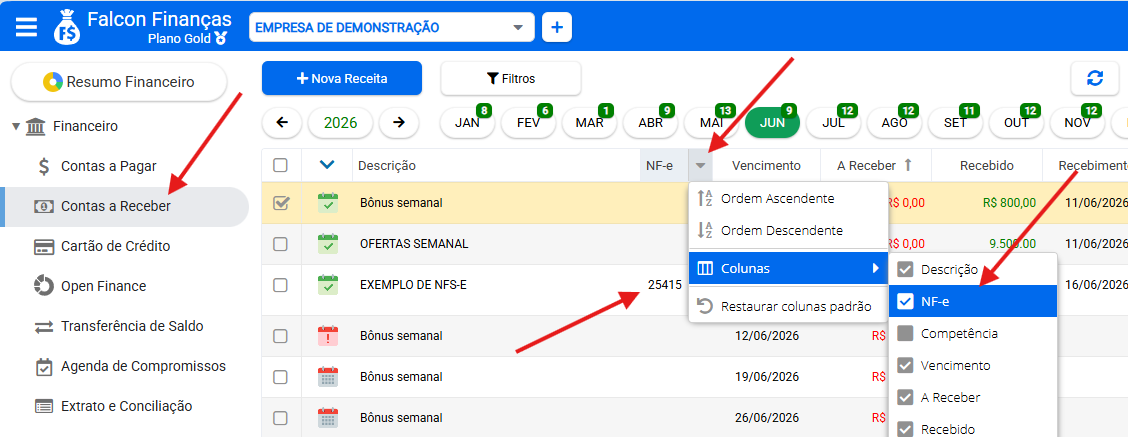Click the green calendar icon of EXEMPLO DE NFS-E
Screen dimensions: 1128x437
coord(328,285)
